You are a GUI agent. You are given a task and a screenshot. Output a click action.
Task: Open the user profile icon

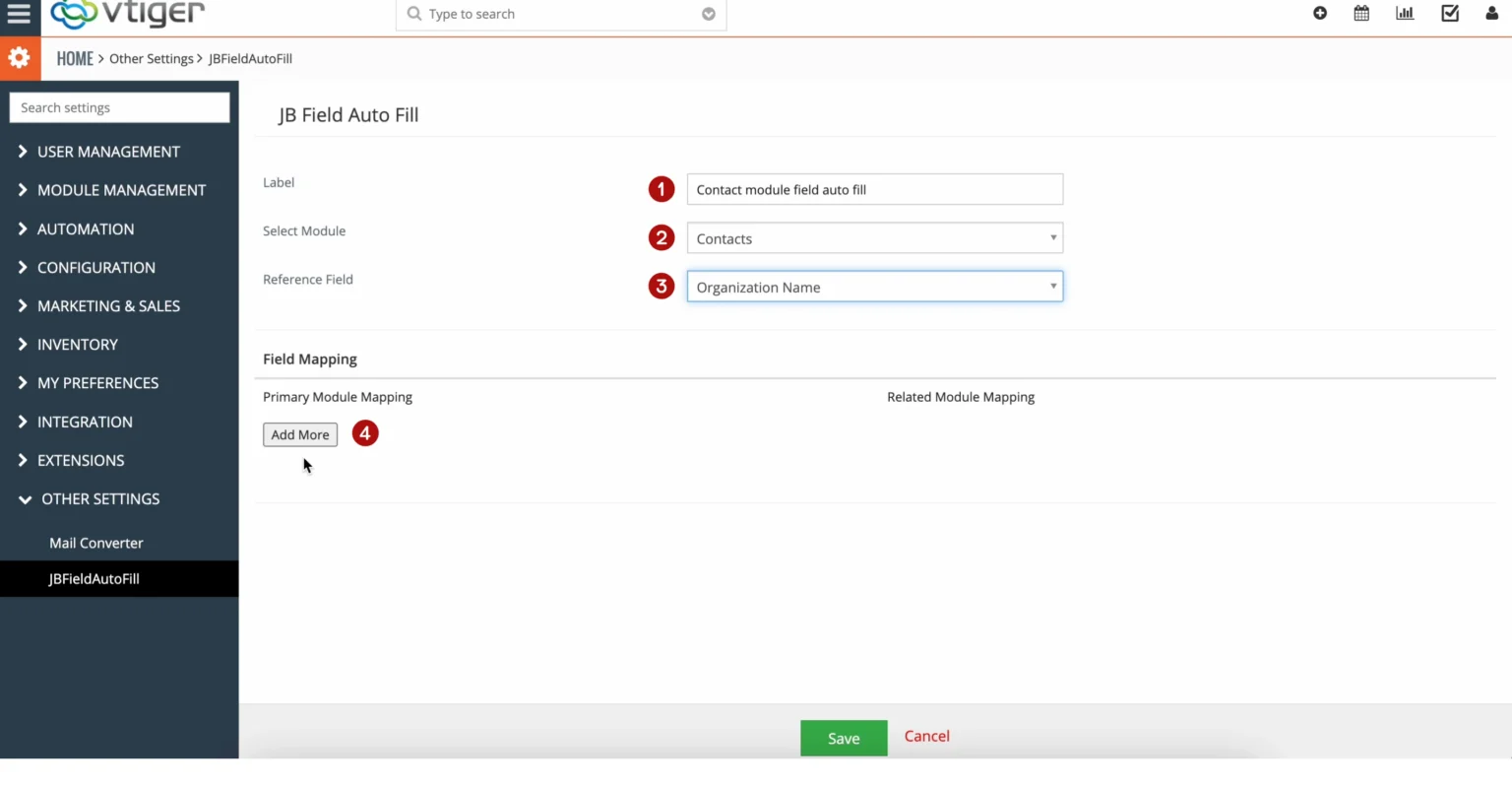1492,13
